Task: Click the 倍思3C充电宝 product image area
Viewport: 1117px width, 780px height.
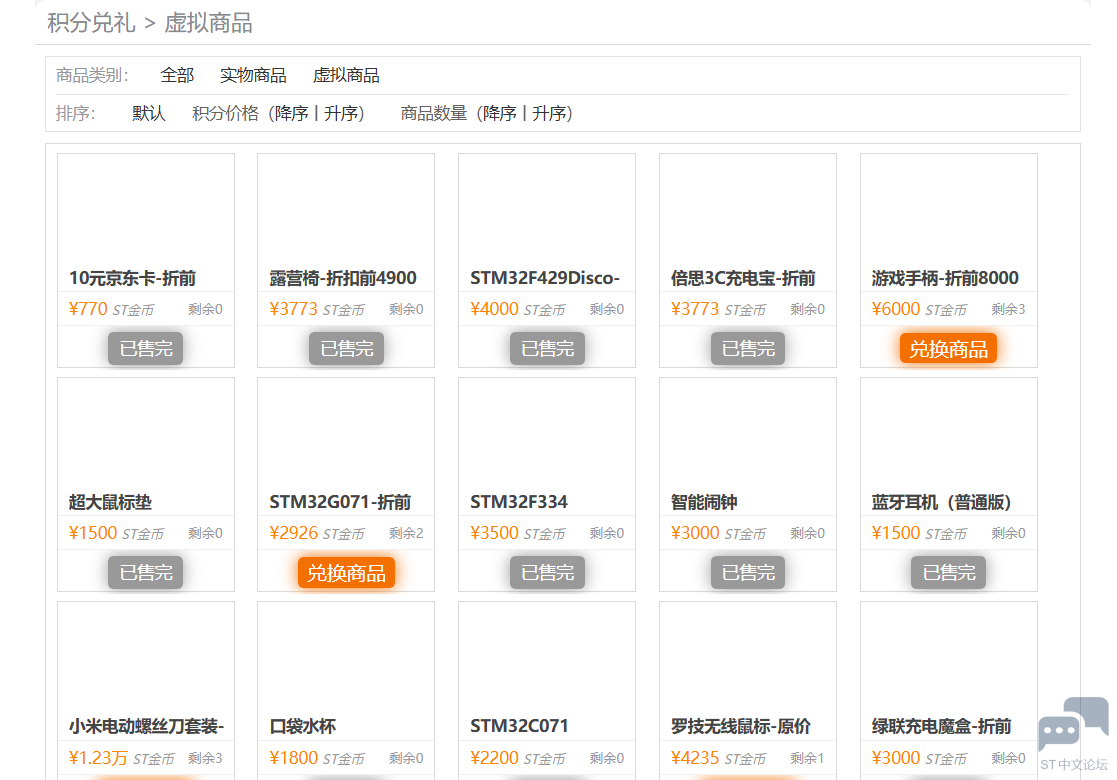Action: click(x=747, y=208)
